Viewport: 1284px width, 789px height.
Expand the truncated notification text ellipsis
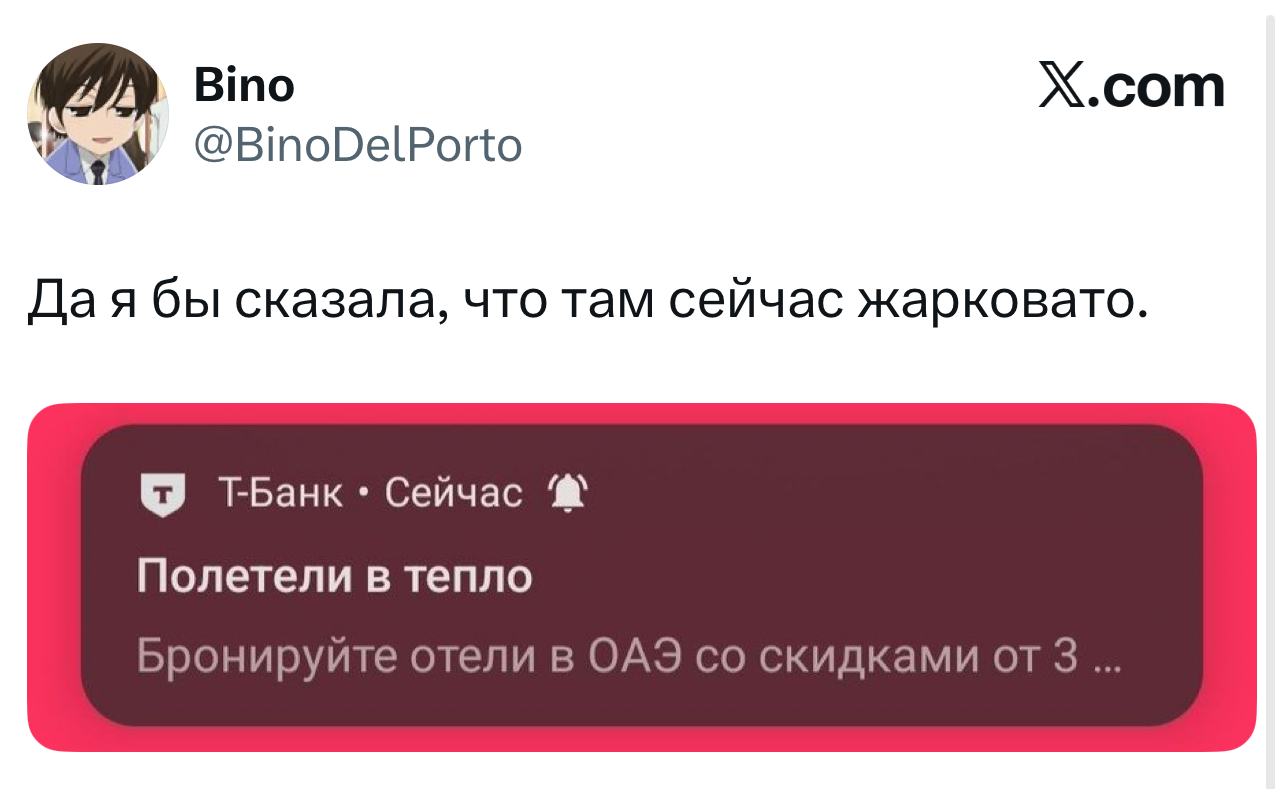[x=1106, y=663]
